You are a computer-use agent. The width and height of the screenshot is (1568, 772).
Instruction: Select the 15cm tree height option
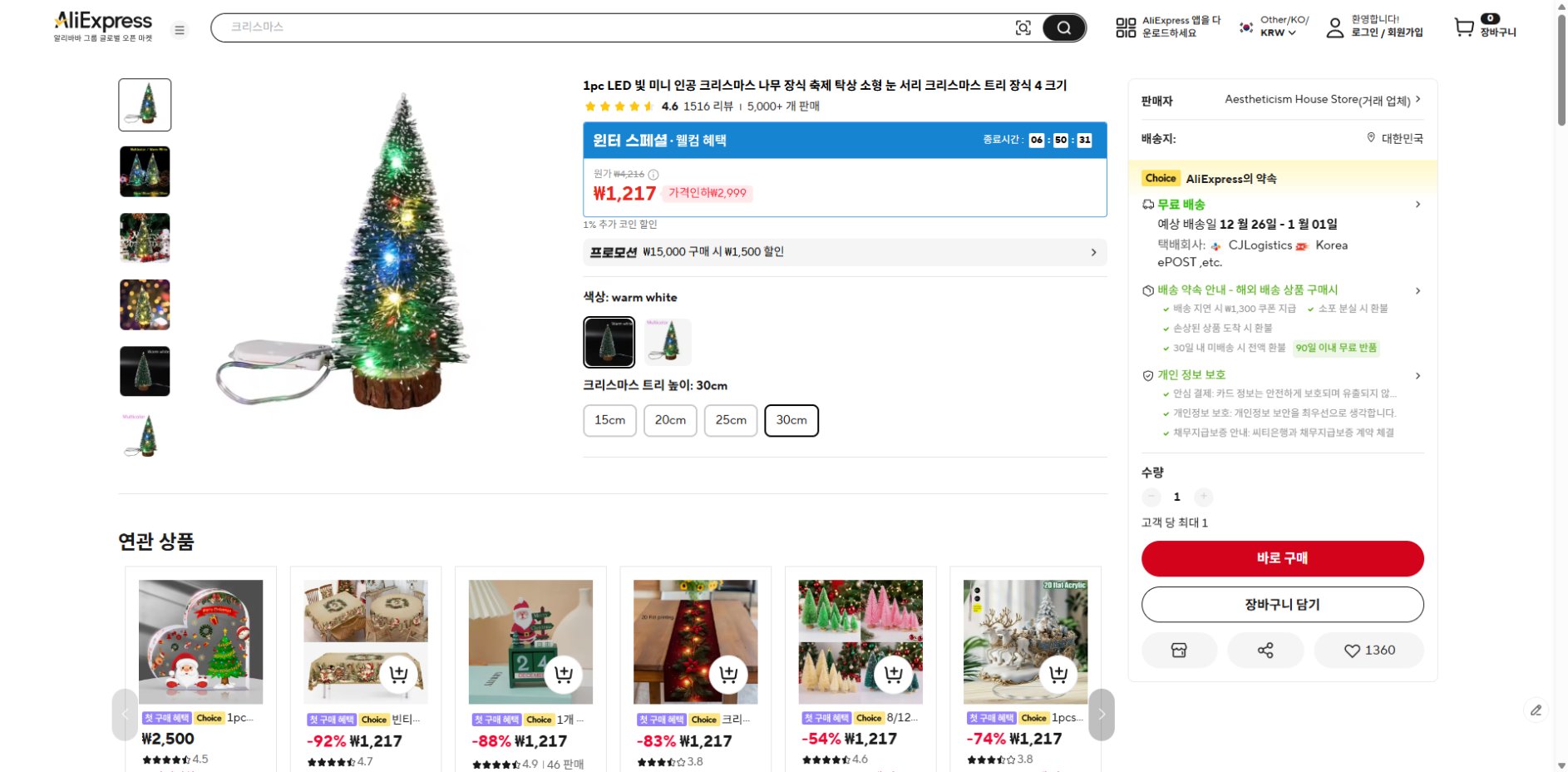(x=609, y=420)
